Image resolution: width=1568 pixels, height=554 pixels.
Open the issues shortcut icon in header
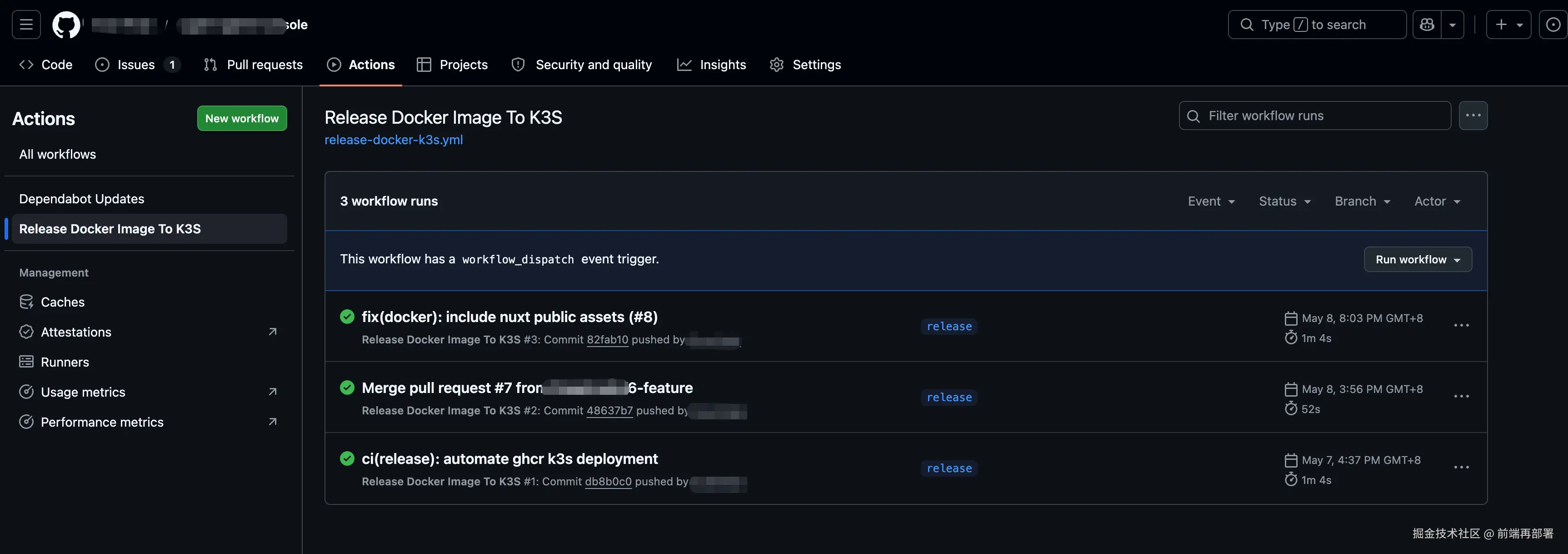coord(1553,25)
